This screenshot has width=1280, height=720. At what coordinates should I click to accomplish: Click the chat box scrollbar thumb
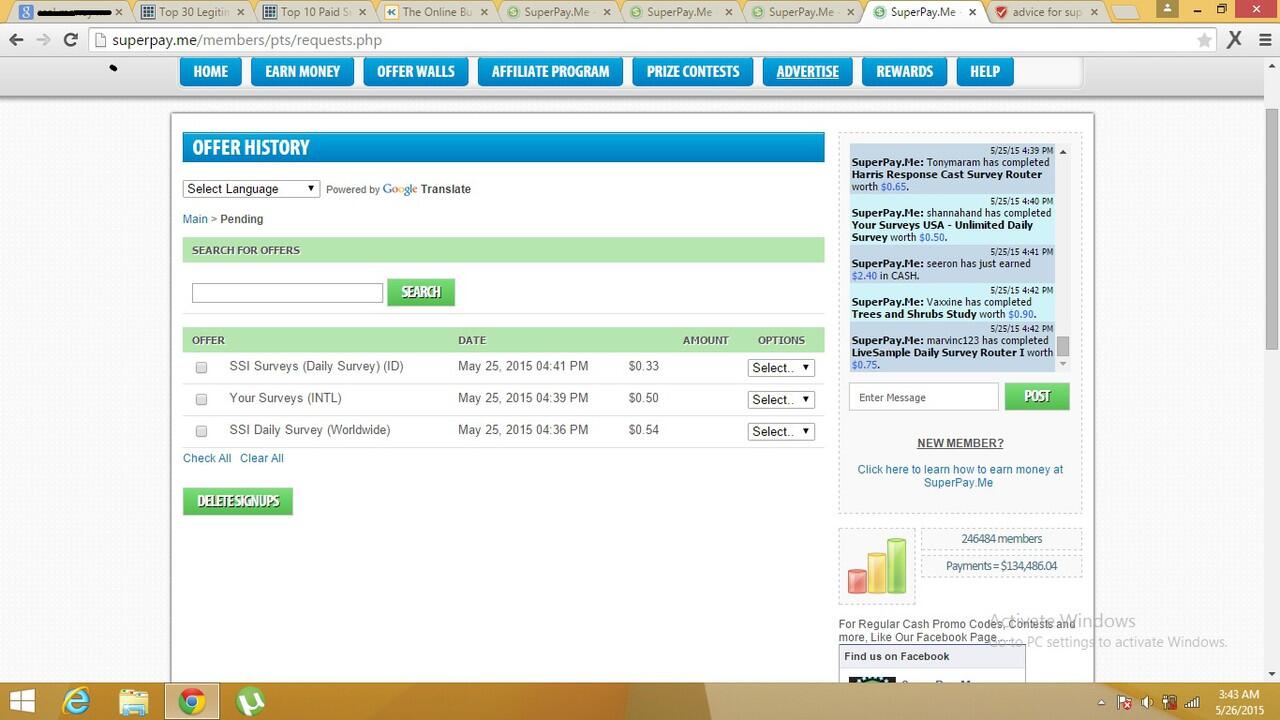tap(1063, 346)
